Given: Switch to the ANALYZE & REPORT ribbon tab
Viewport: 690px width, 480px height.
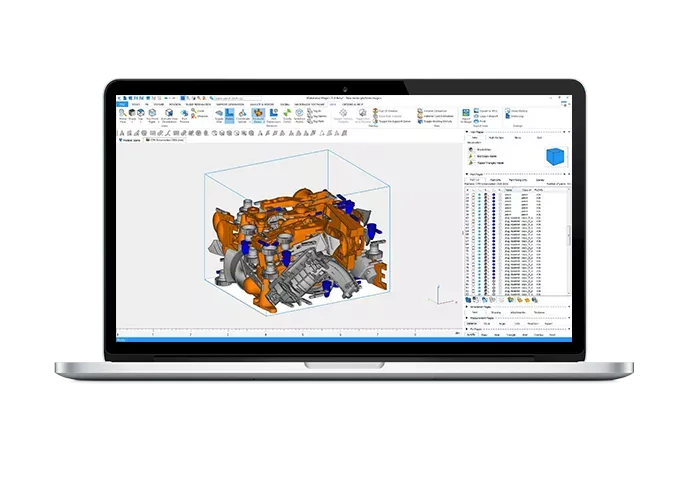Looking at the screenshot, I should point(262,105).
